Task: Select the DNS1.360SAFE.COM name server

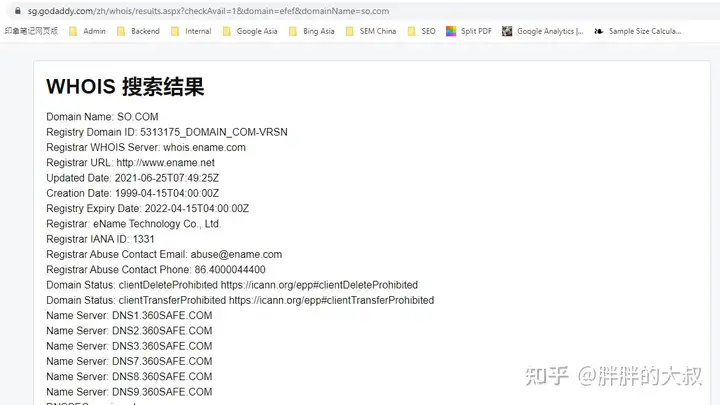Action: pyautogui.click(x=129, y=315)
